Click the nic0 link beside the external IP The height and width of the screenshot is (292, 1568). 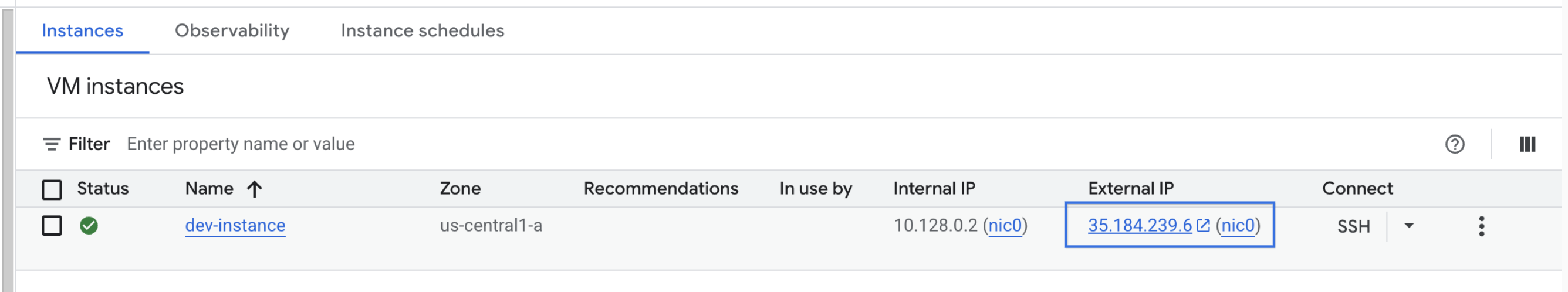coord(1238,226)
